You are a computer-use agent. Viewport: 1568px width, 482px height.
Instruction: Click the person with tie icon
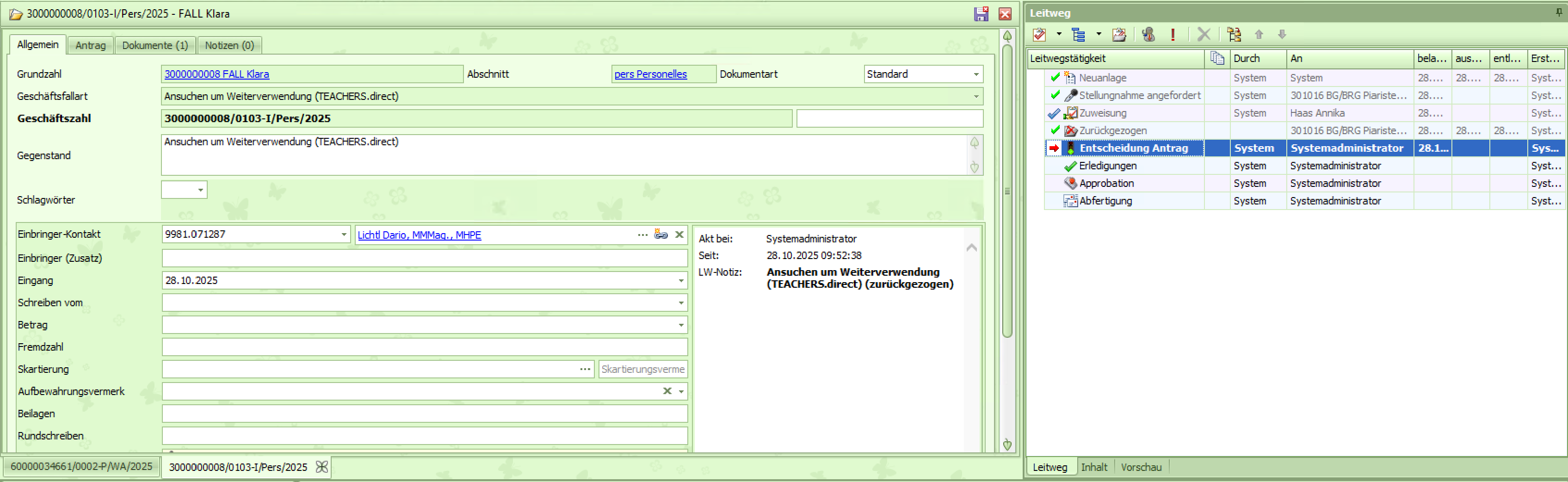[1148, 35]
